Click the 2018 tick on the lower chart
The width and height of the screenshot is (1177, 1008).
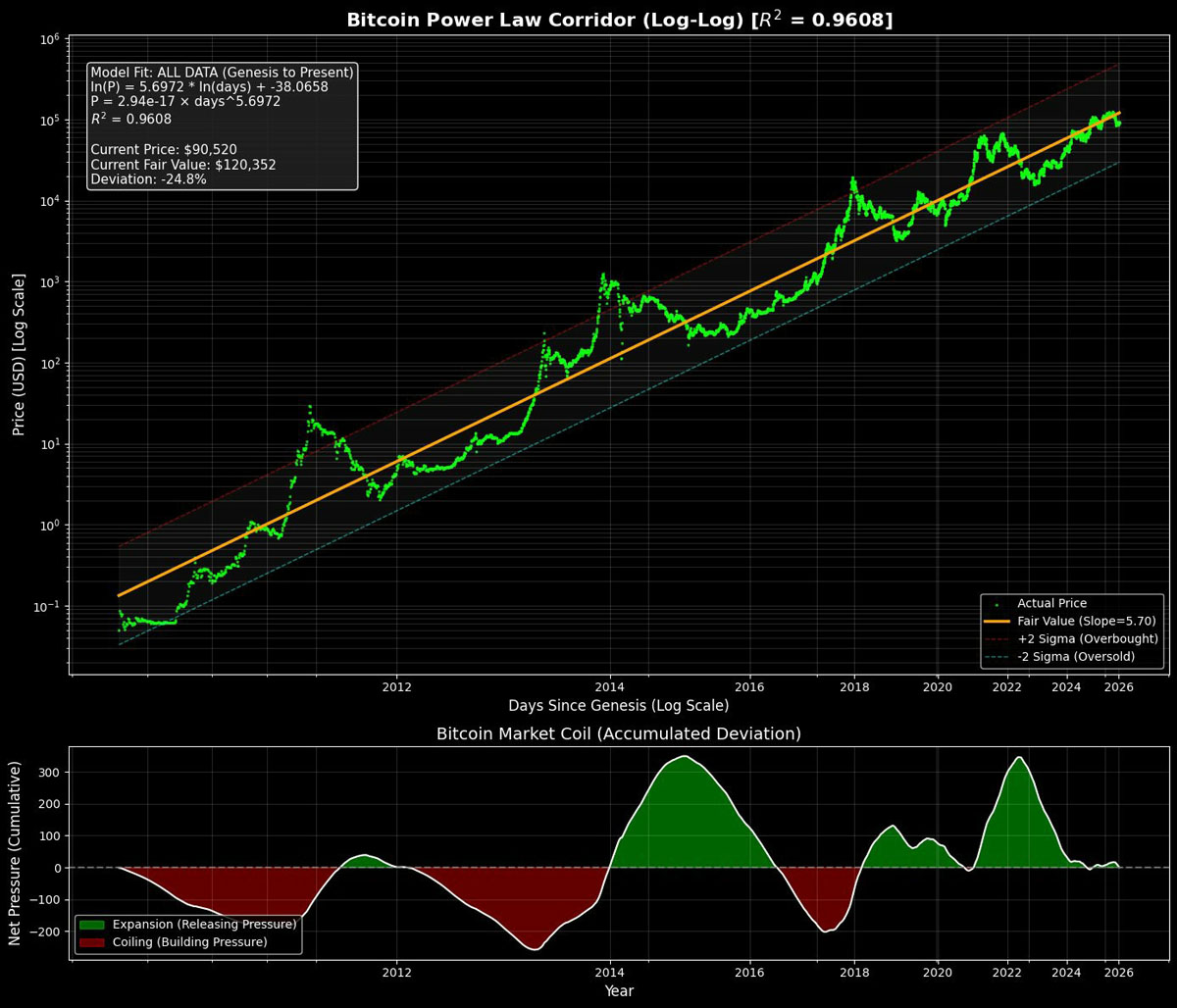(x=854, y=973)
